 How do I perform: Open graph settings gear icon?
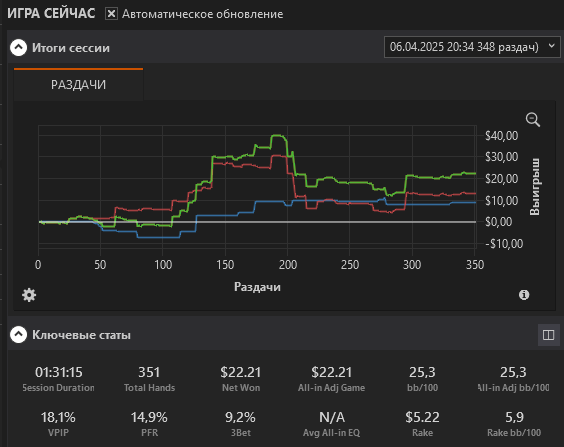pos(29,295)
